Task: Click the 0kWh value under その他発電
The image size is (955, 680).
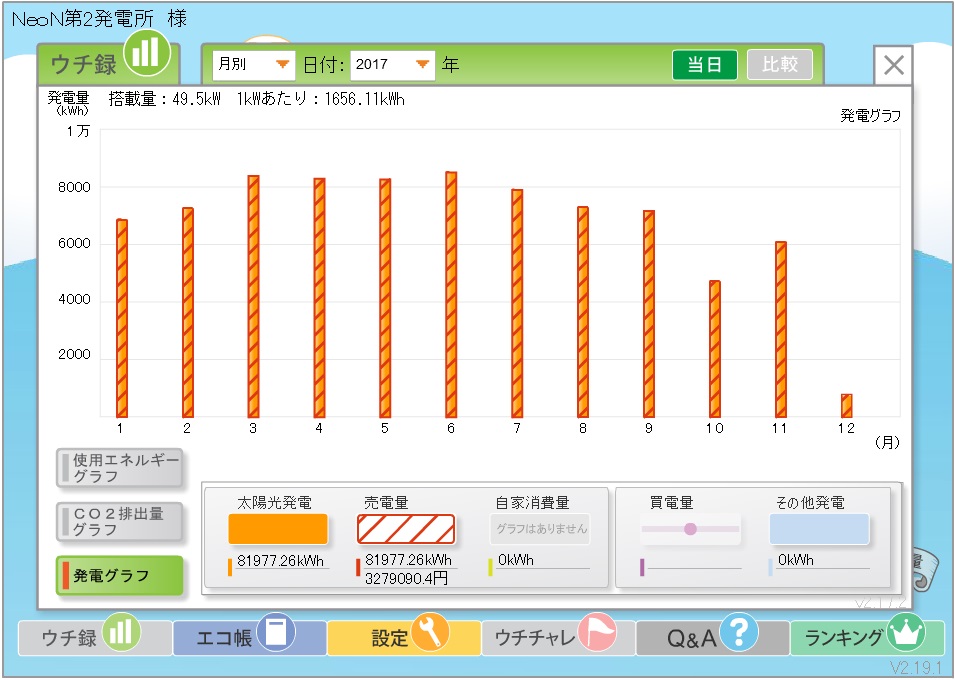Action: (x=795, y=559)
